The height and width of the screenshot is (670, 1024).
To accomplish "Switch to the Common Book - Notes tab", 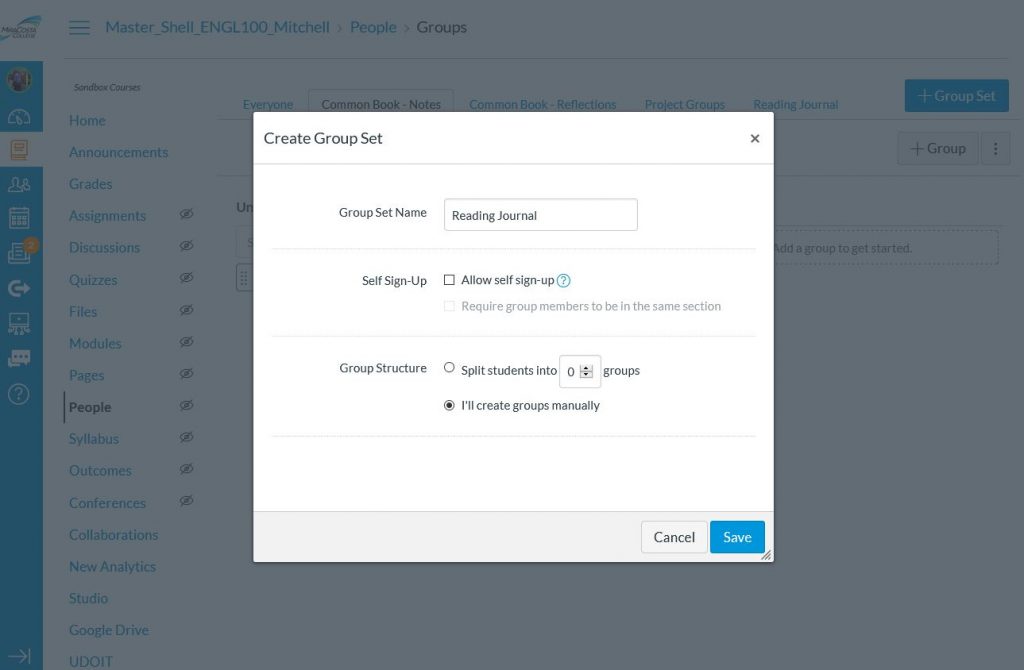I will tap(381, 104).
